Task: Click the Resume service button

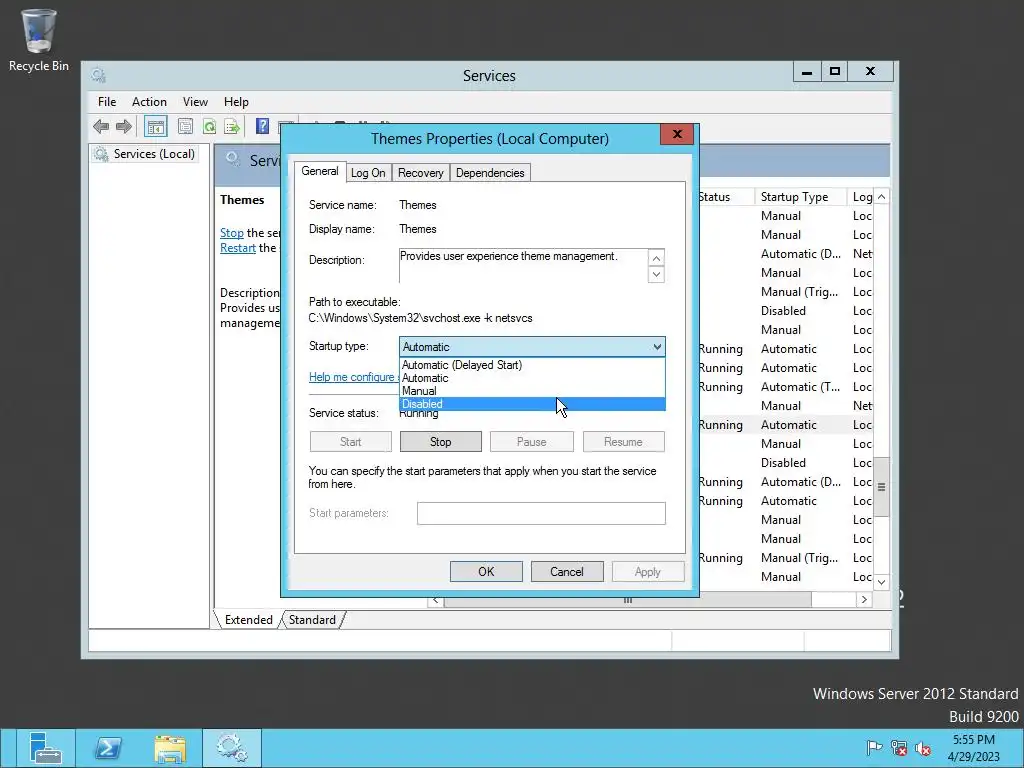Action: pyautogui.click(x=623, y=442)
